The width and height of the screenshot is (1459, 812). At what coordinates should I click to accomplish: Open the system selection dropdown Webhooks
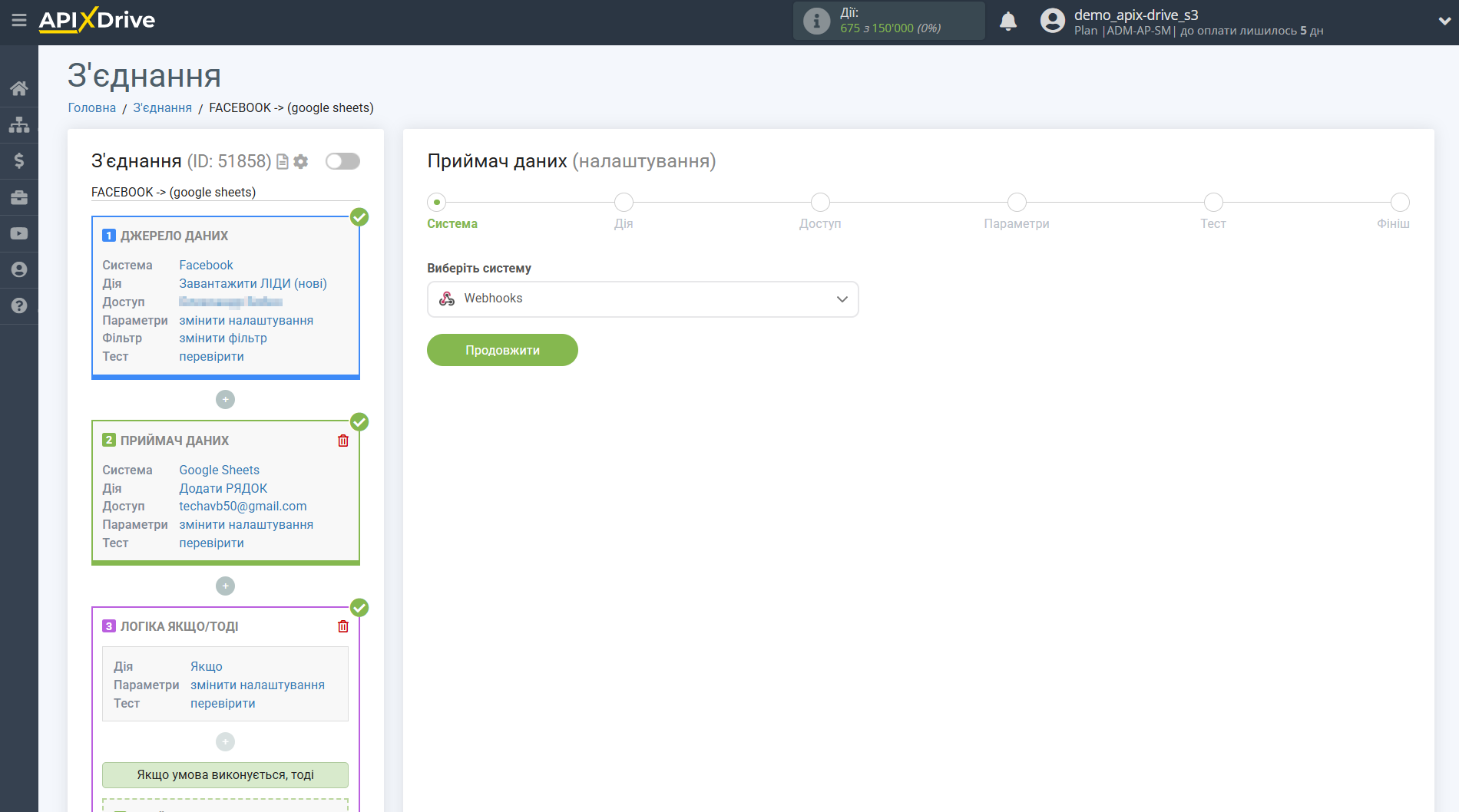click(x=643, y=299)
